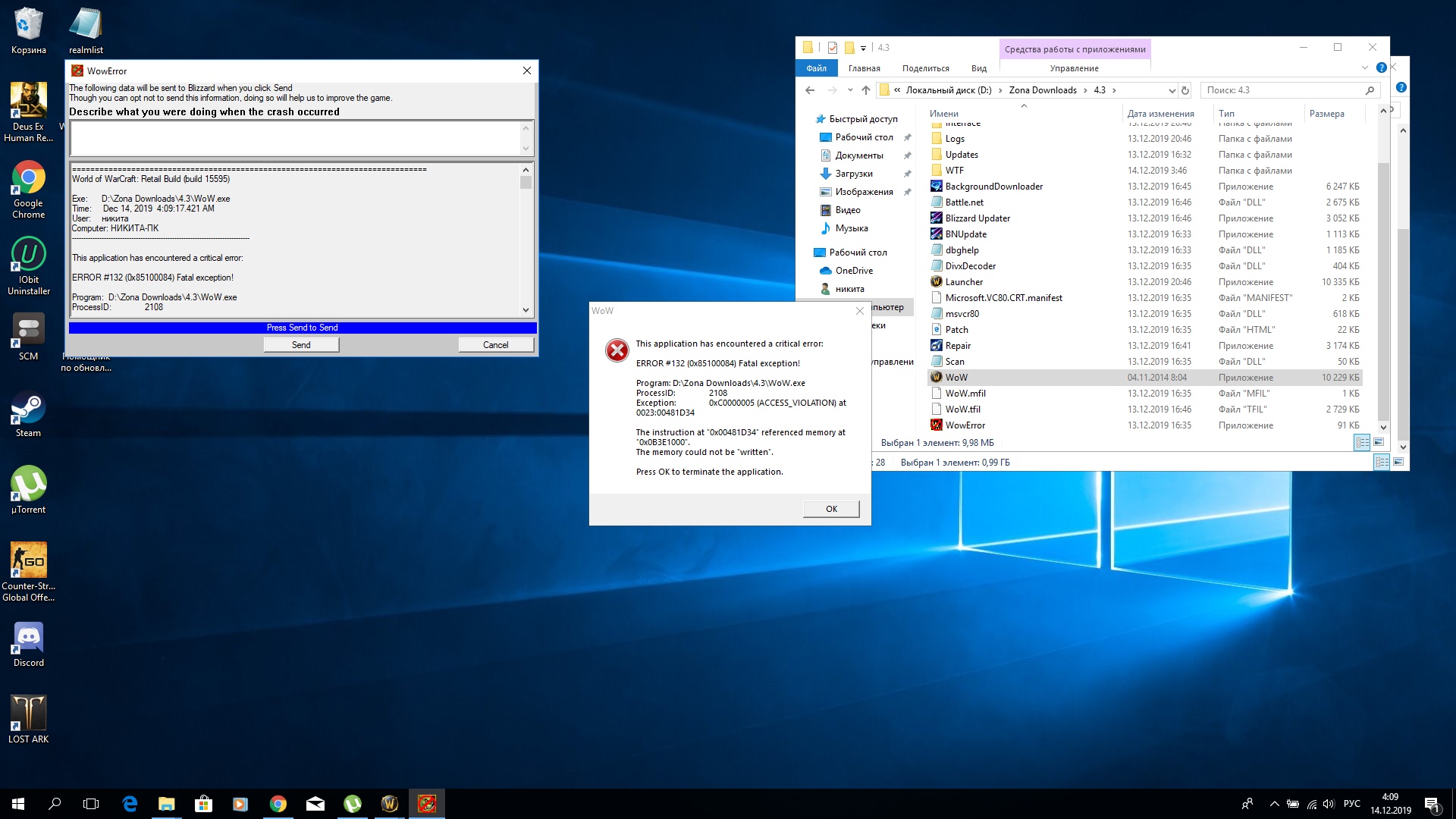
Task: Navigate up one folder level
Action: click(x=866, y=90)
